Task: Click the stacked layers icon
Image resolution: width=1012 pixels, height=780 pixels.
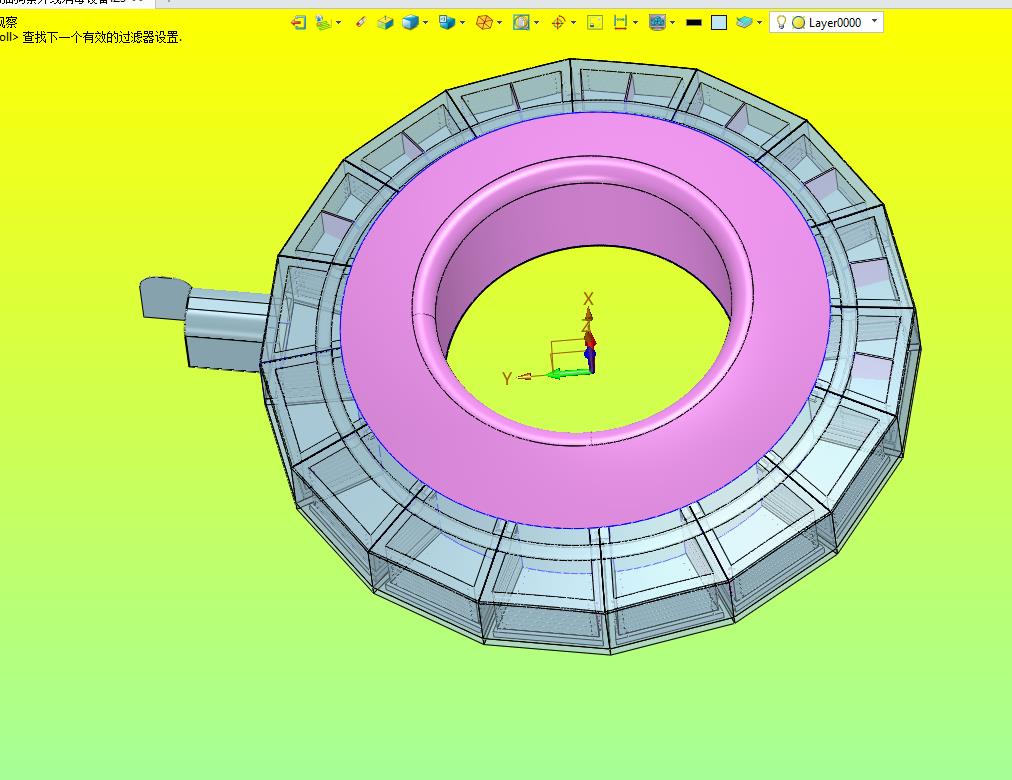Action: pyautogui.click(x=744, y=23)
